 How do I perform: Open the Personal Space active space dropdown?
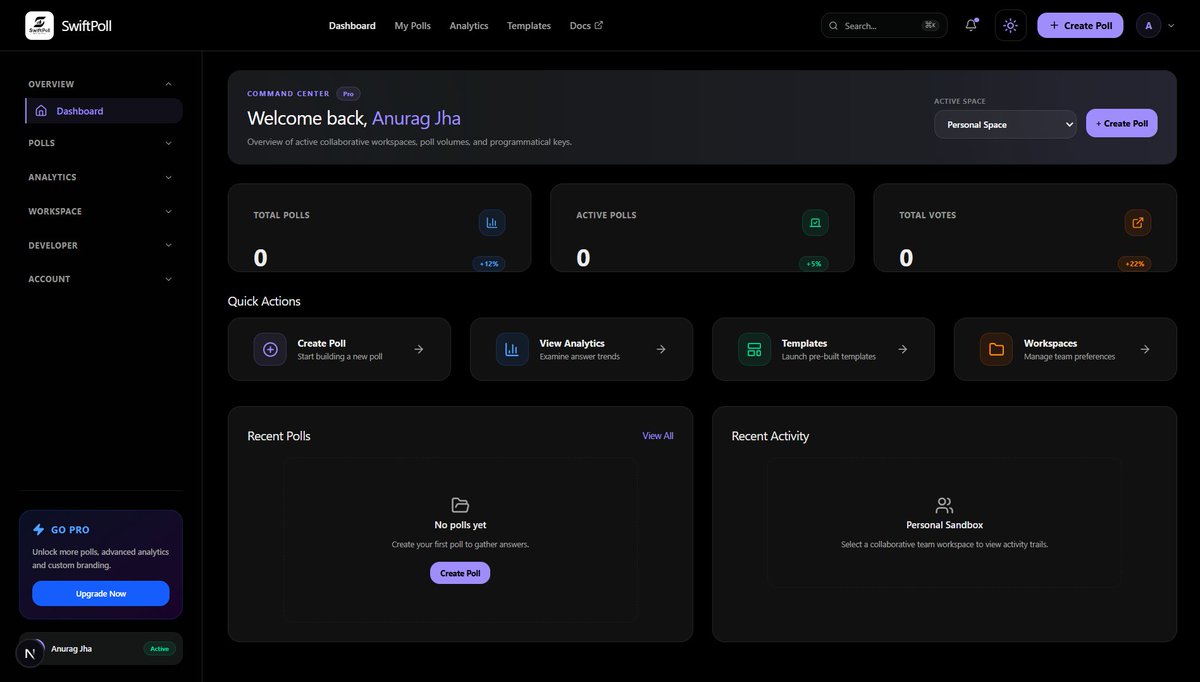1005,124
